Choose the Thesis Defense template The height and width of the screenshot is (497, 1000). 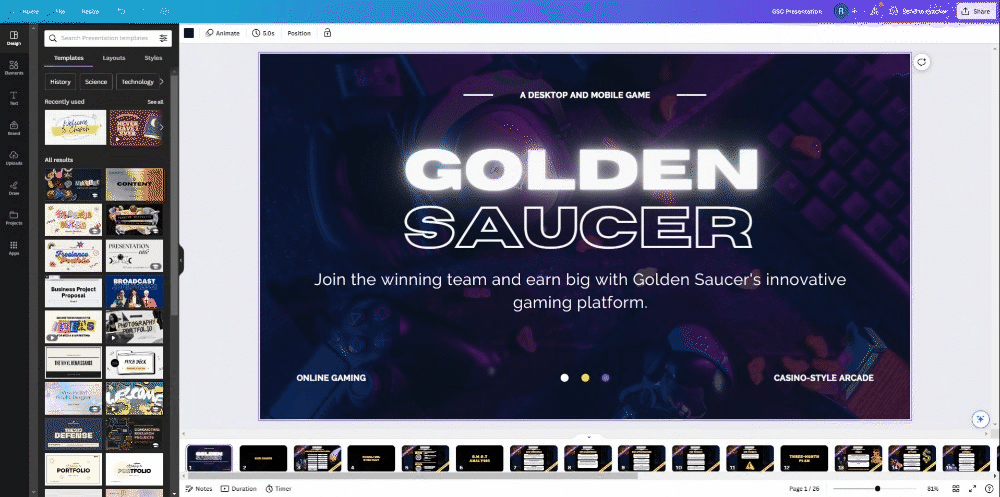[73, 434]
